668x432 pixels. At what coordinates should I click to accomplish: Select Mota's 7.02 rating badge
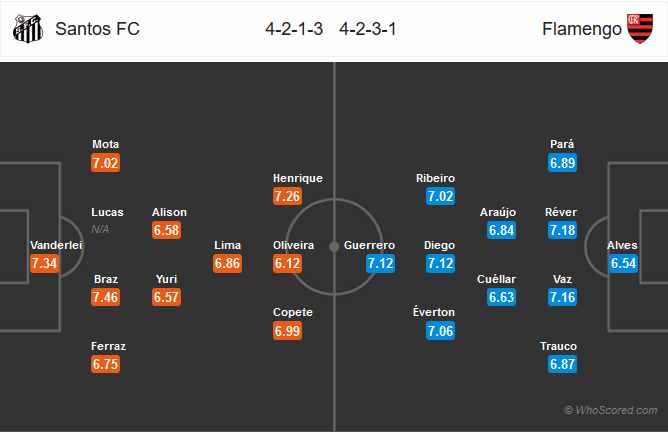pyautogui.click(x=105, y=163)
